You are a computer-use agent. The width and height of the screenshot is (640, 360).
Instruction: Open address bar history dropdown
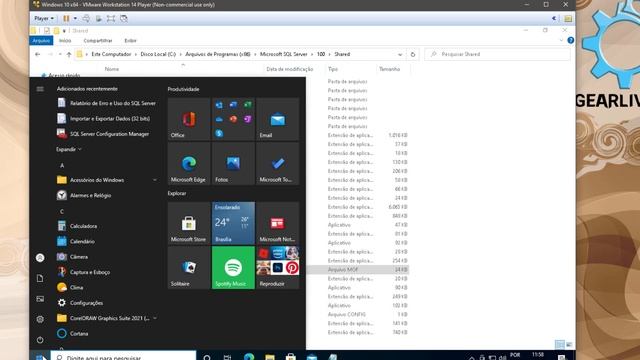click(x=400, y=54)
